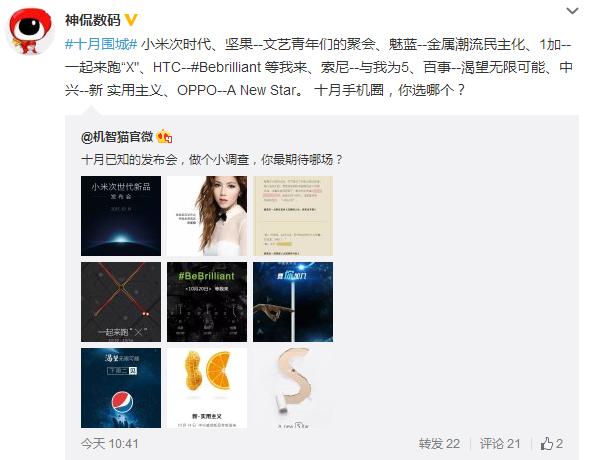View the #BeBrilliant HTC thumbnail
Image resolution: width=590 pixels, height=460 pixels.
[207, 302]
